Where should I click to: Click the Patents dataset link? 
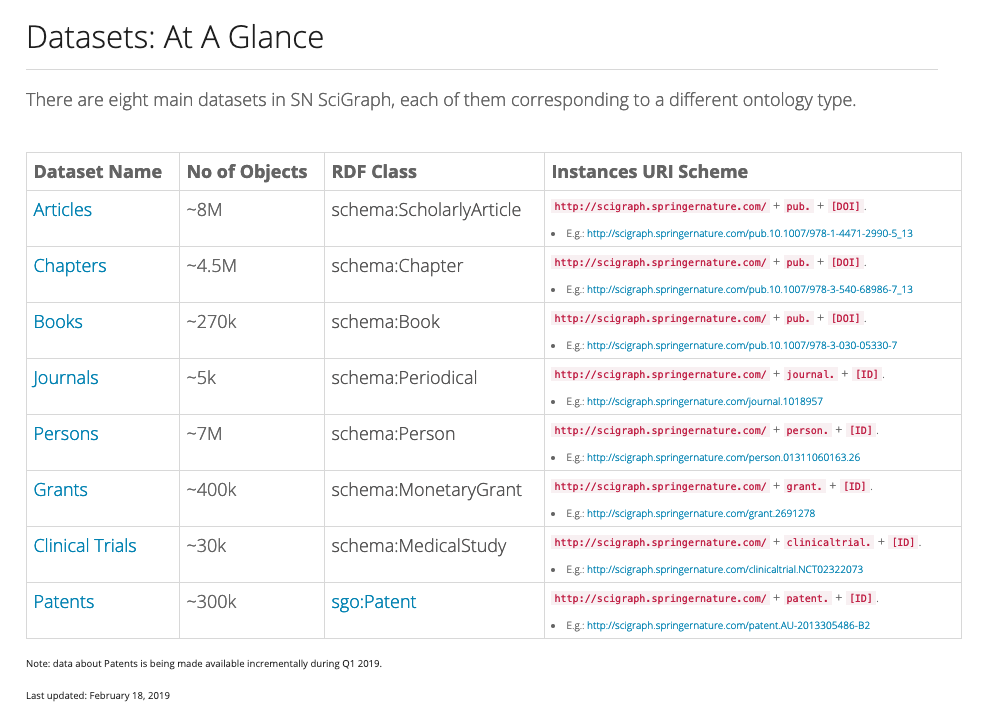64,602
